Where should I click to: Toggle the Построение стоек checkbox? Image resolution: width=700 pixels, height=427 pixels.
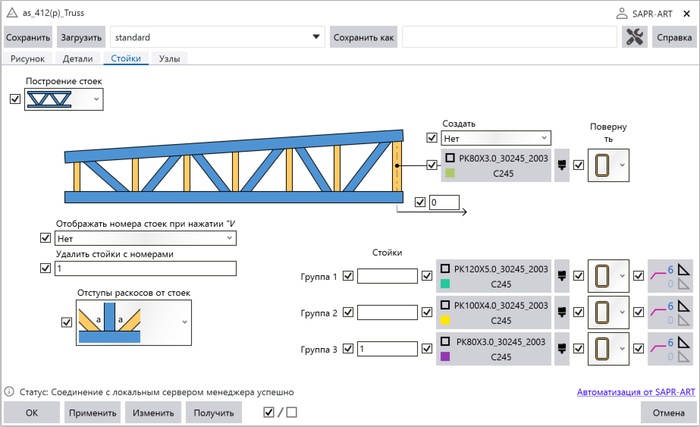14,99
